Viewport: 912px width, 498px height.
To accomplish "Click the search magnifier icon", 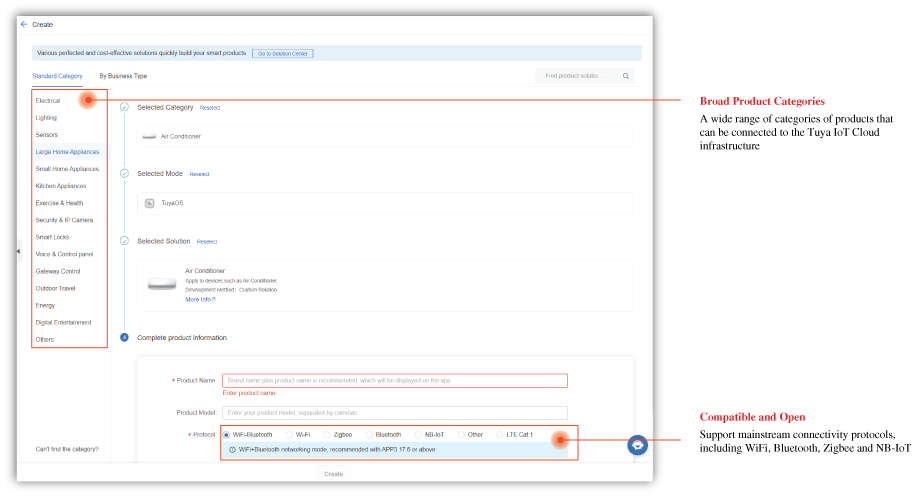I will [x=625, y=76].
